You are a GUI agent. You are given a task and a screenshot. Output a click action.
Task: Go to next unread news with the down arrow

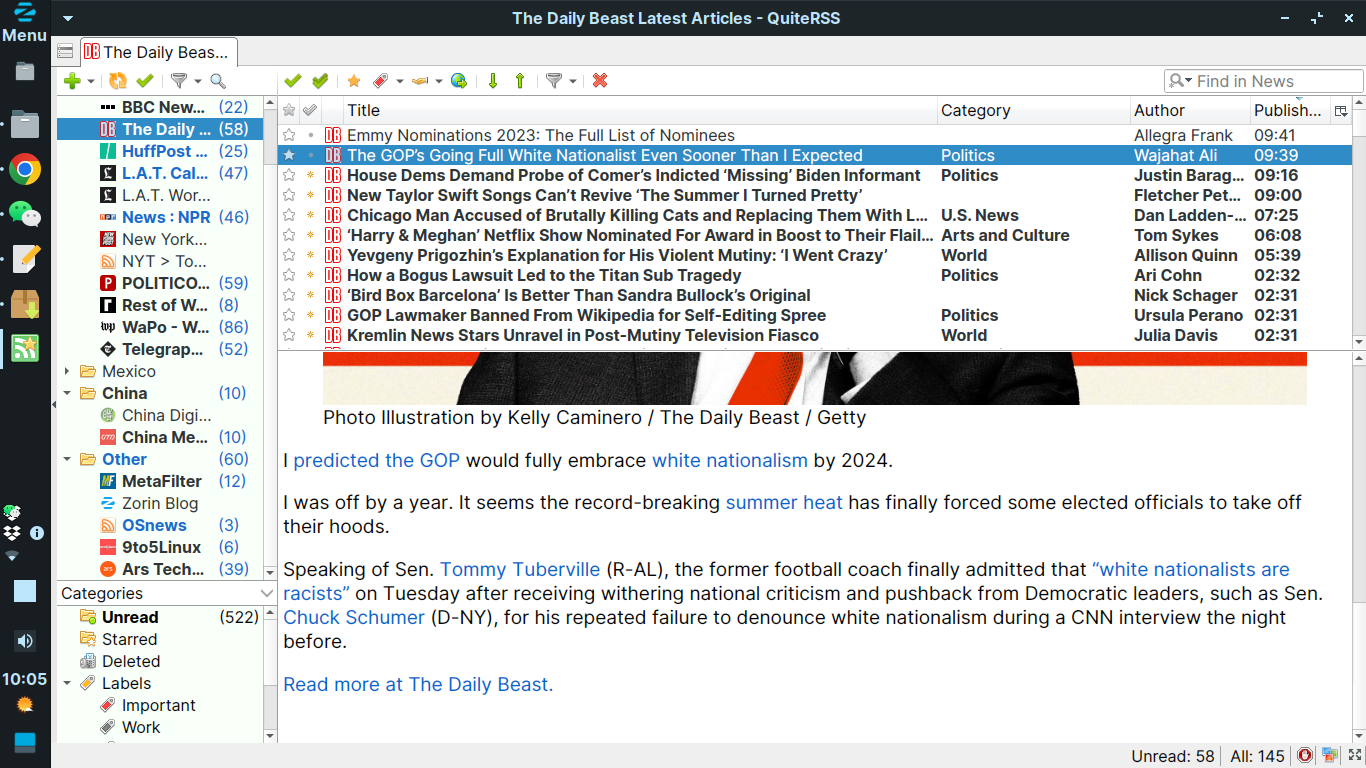click(x=493, y=81)
